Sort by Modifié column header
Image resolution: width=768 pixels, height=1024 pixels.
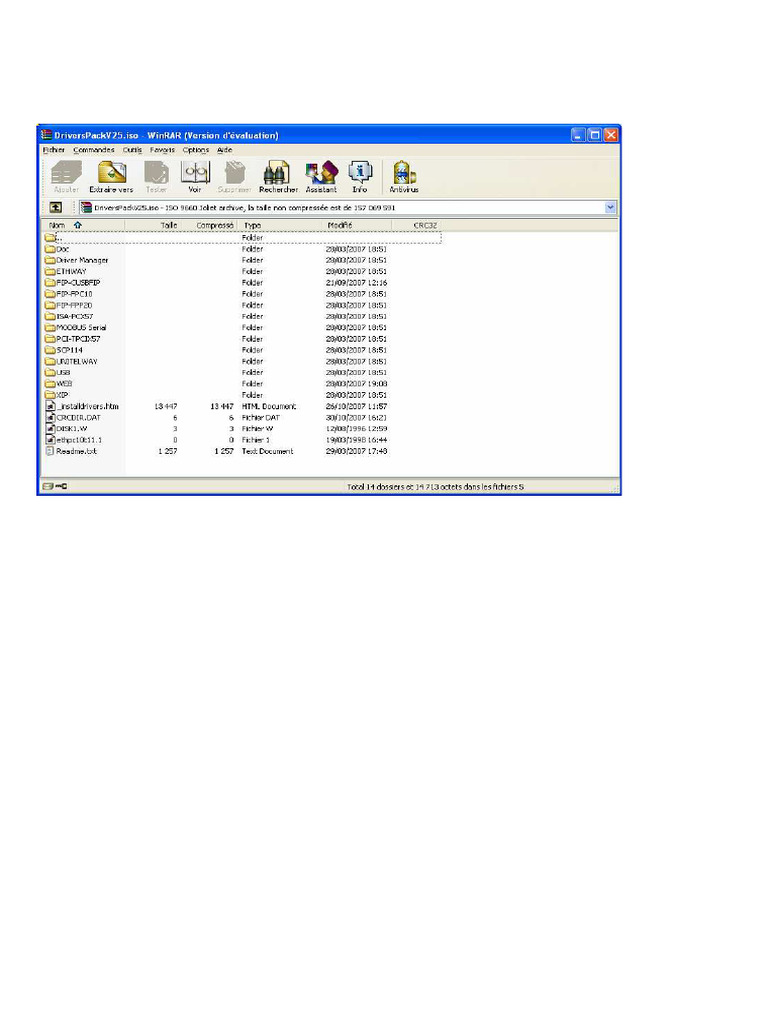[x=358, y=225]
